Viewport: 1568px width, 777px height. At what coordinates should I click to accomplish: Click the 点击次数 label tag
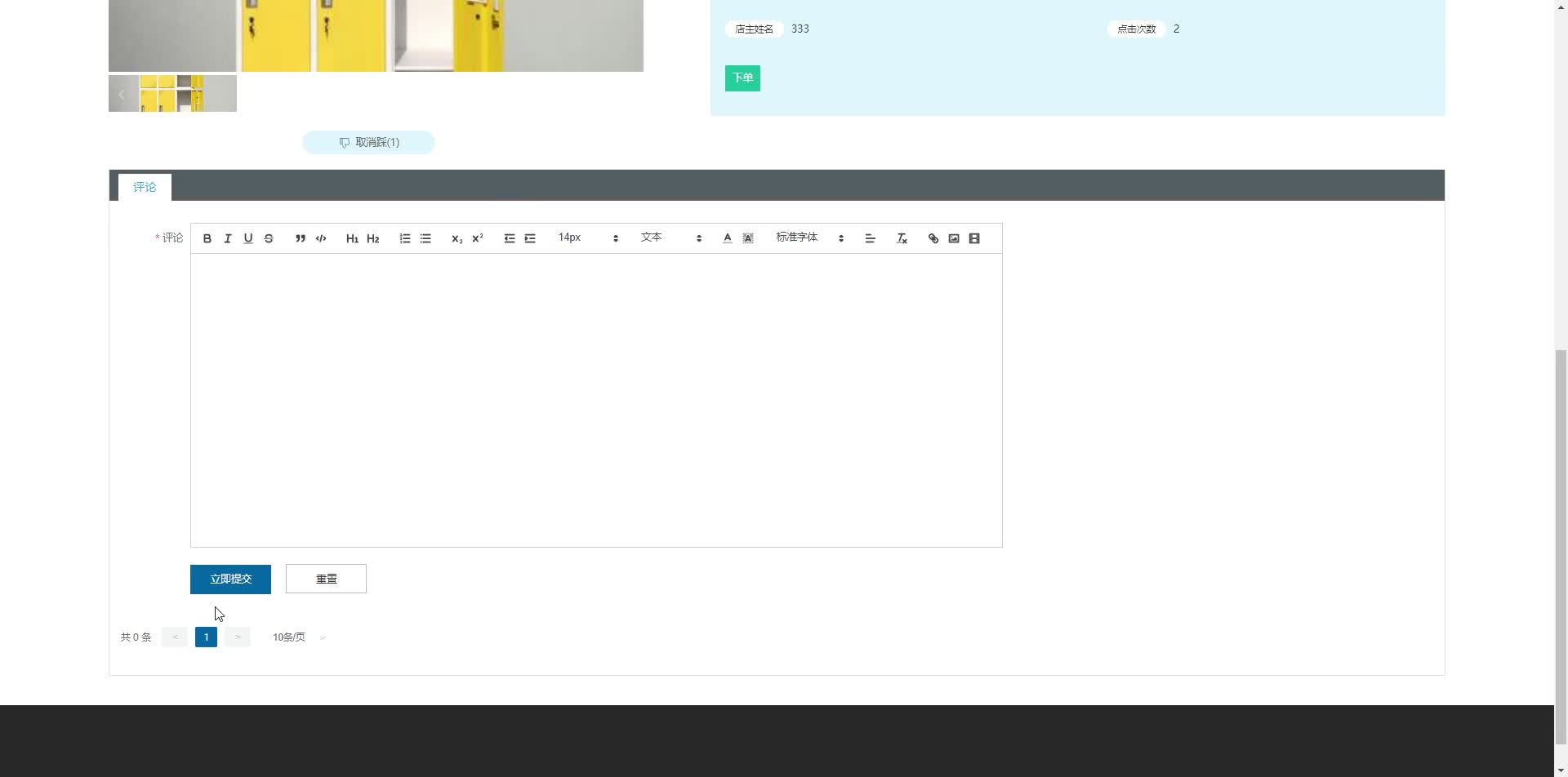[1136, 29]
